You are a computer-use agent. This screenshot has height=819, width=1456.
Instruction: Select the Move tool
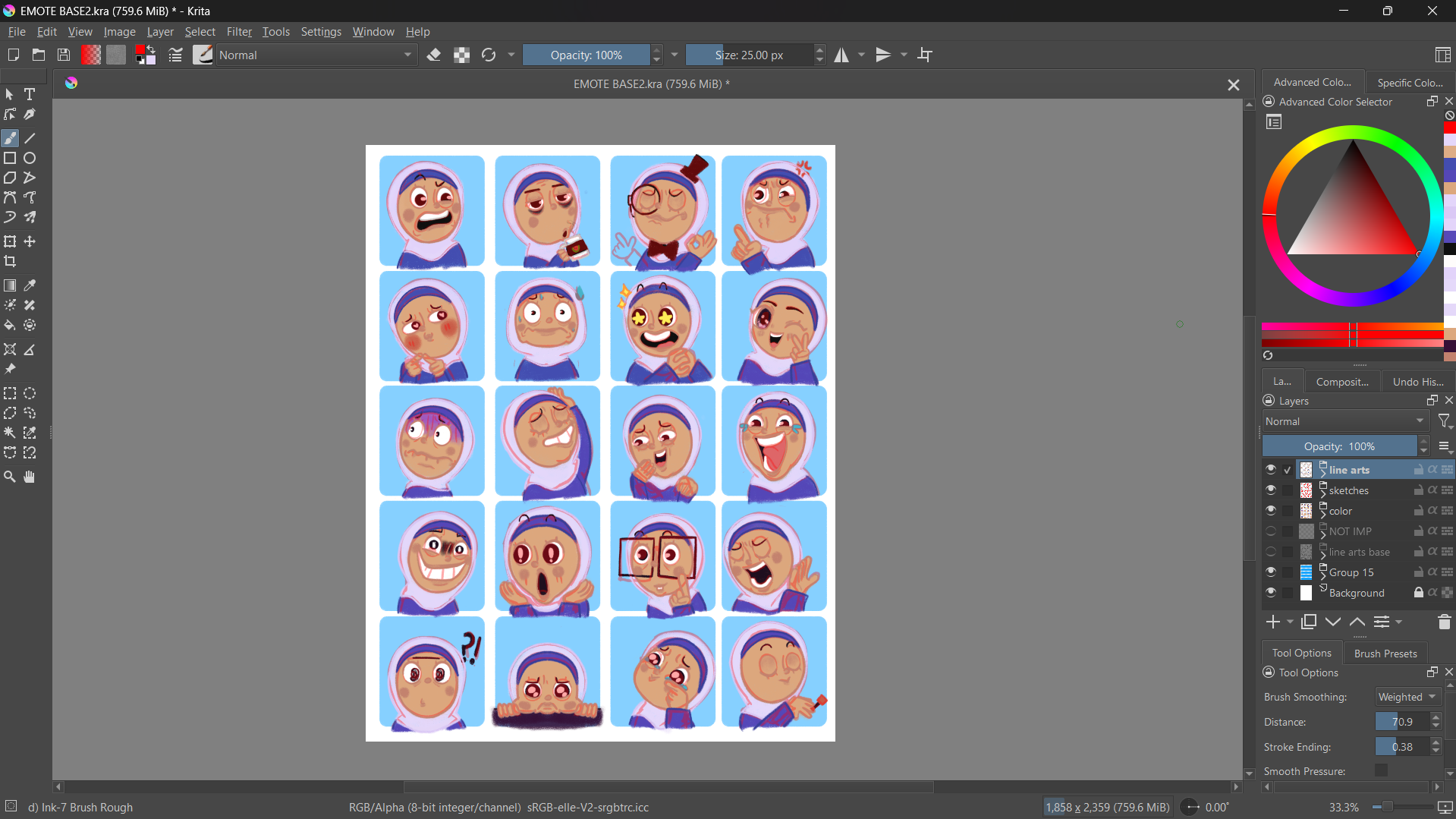tap(30, 242)
